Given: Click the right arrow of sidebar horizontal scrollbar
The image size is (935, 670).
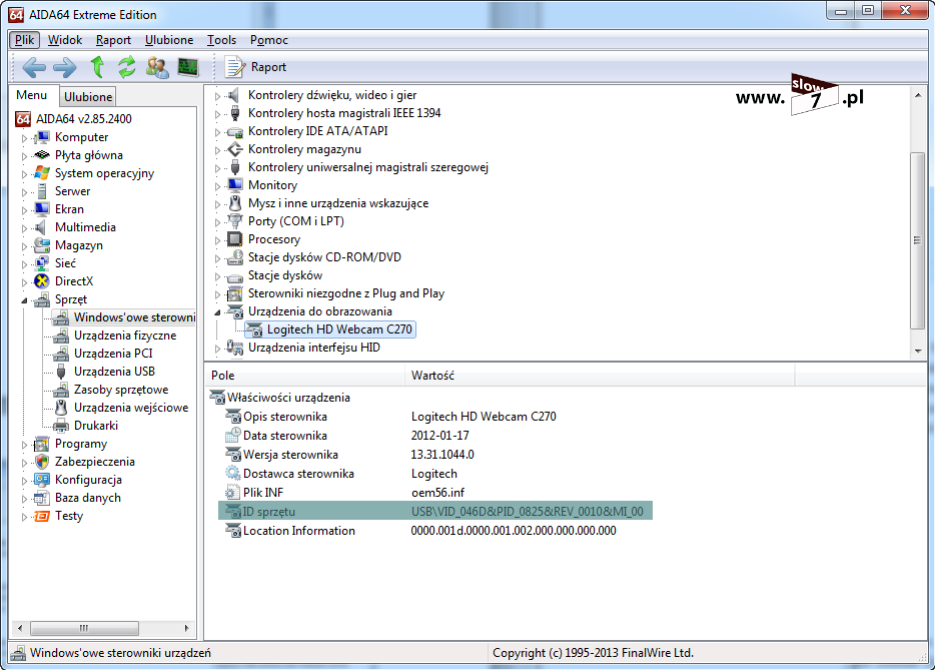Looking at the screenshot, I should pos(187,628).
